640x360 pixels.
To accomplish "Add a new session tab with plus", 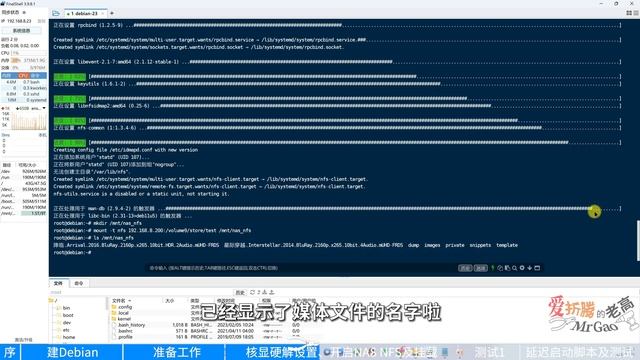I will (112, 13).
